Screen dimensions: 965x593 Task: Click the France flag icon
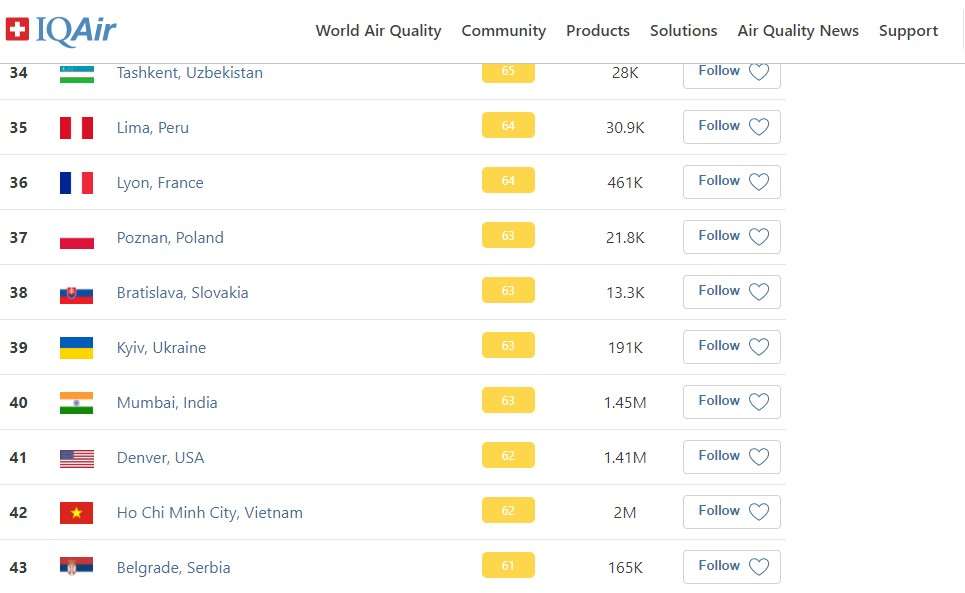tap(76, 183)
